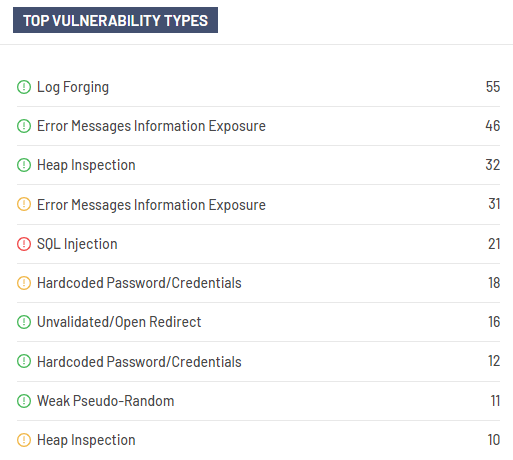Click the red severity icon beside SQL Injection
Image resolution: width=513 pixels, height=460 pixels.
[x=24, y=244]
